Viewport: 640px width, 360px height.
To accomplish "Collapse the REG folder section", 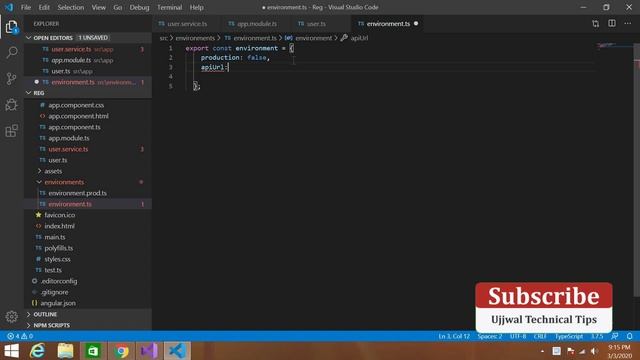I will point(29,93).
